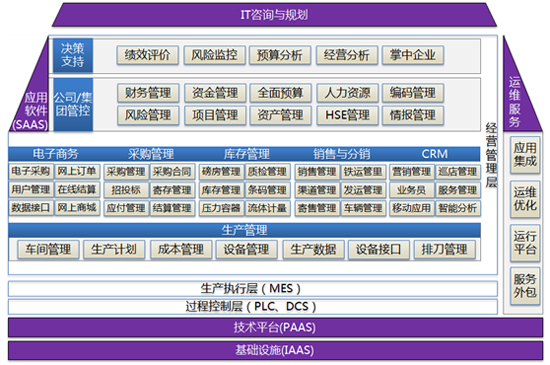This screenshot has width=550, height=365.
Task: Open the 预算分析 module
Action: (x=280, y=55)
